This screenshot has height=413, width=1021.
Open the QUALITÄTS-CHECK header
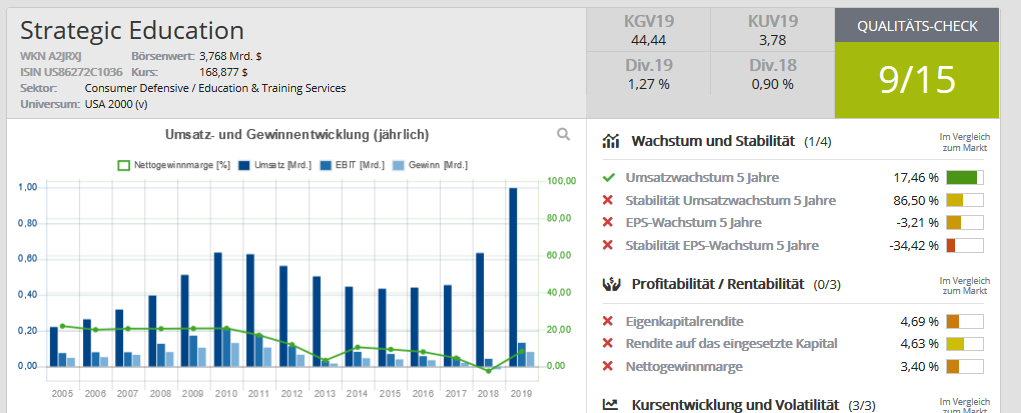[x=917, y=26]
